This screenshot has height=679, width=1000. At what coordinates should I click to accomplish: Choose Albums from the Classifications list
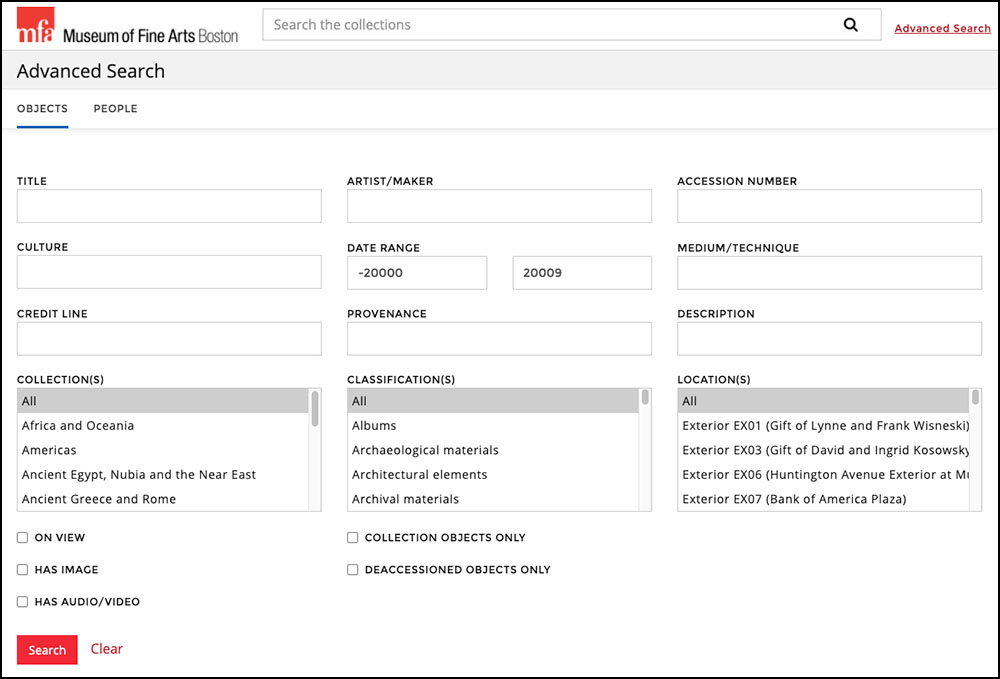(x=373, y=425)
